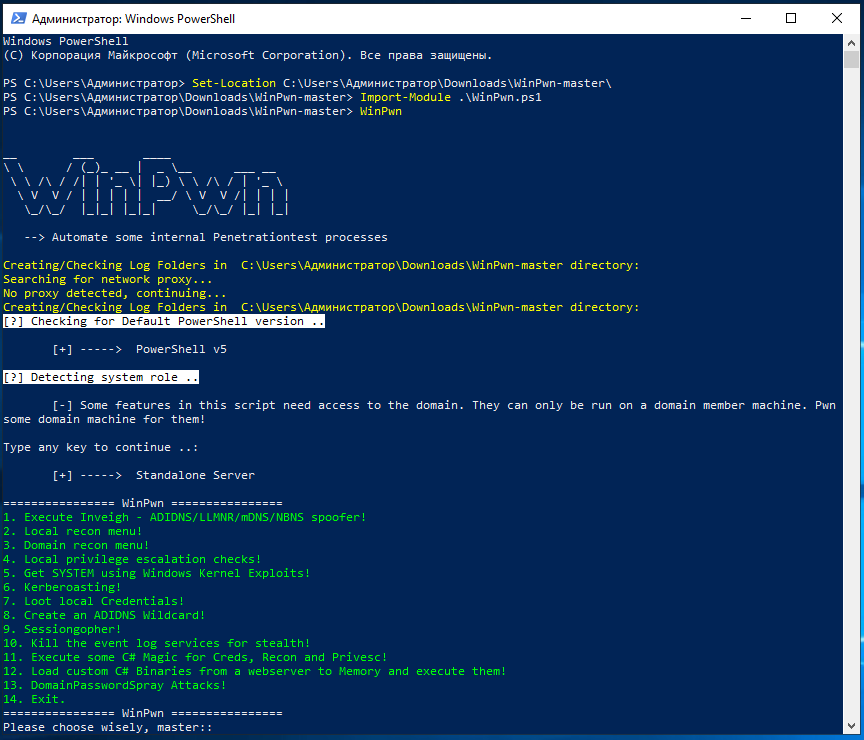Screen dimensions: 864x740
Task: Click the 'PowerShell v5' result text
Action: click(x=181, y=349)
